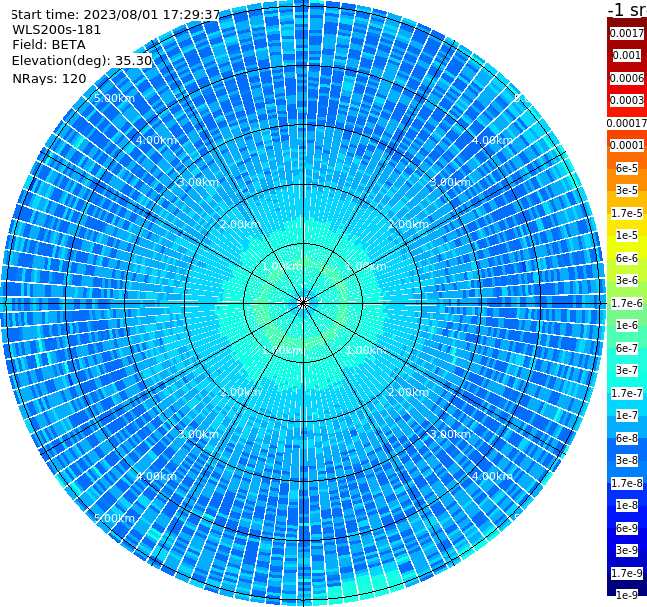The image size is (647, 607).
Task: Select the 1e-8 colorbar label
Action: 627,505
